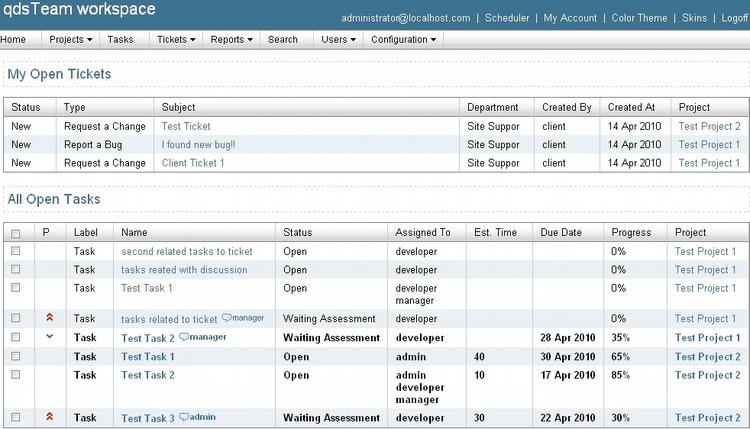Click the Color Theme header link
Viewport: 750px width, 429px height.
(640, 18)
